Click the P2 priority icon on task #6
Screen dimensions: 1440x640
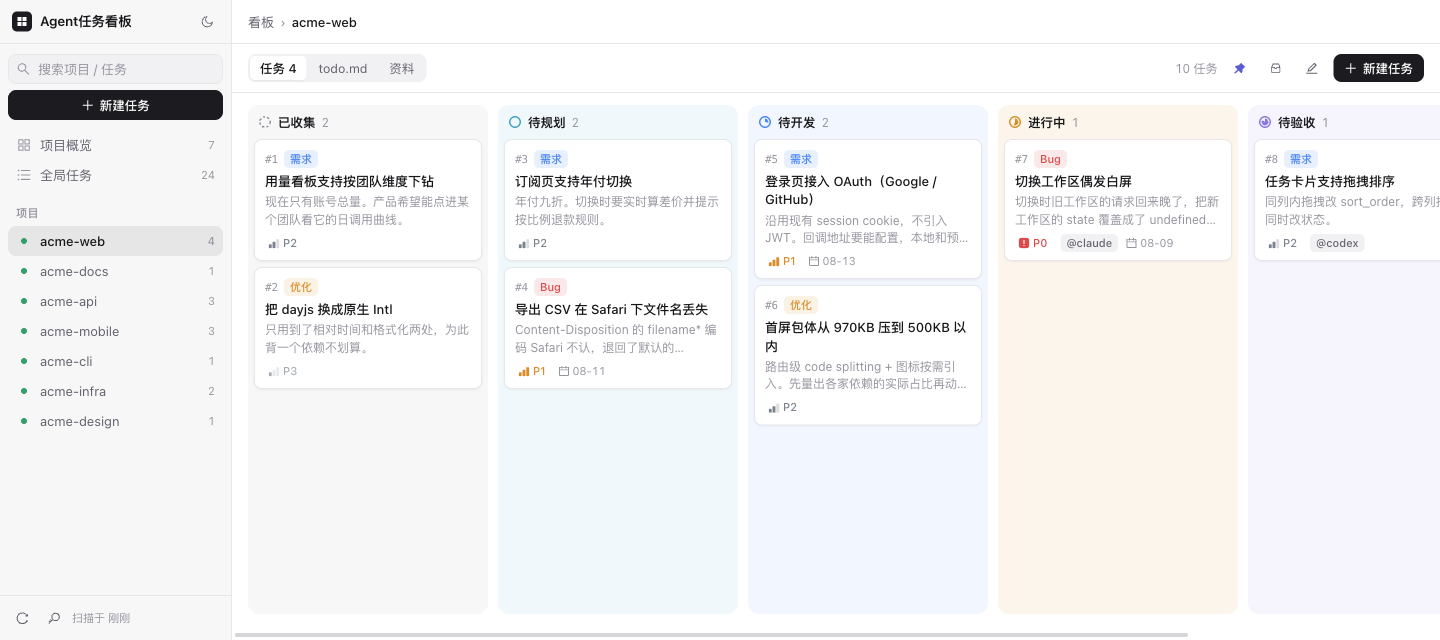(x=773, y=407)
